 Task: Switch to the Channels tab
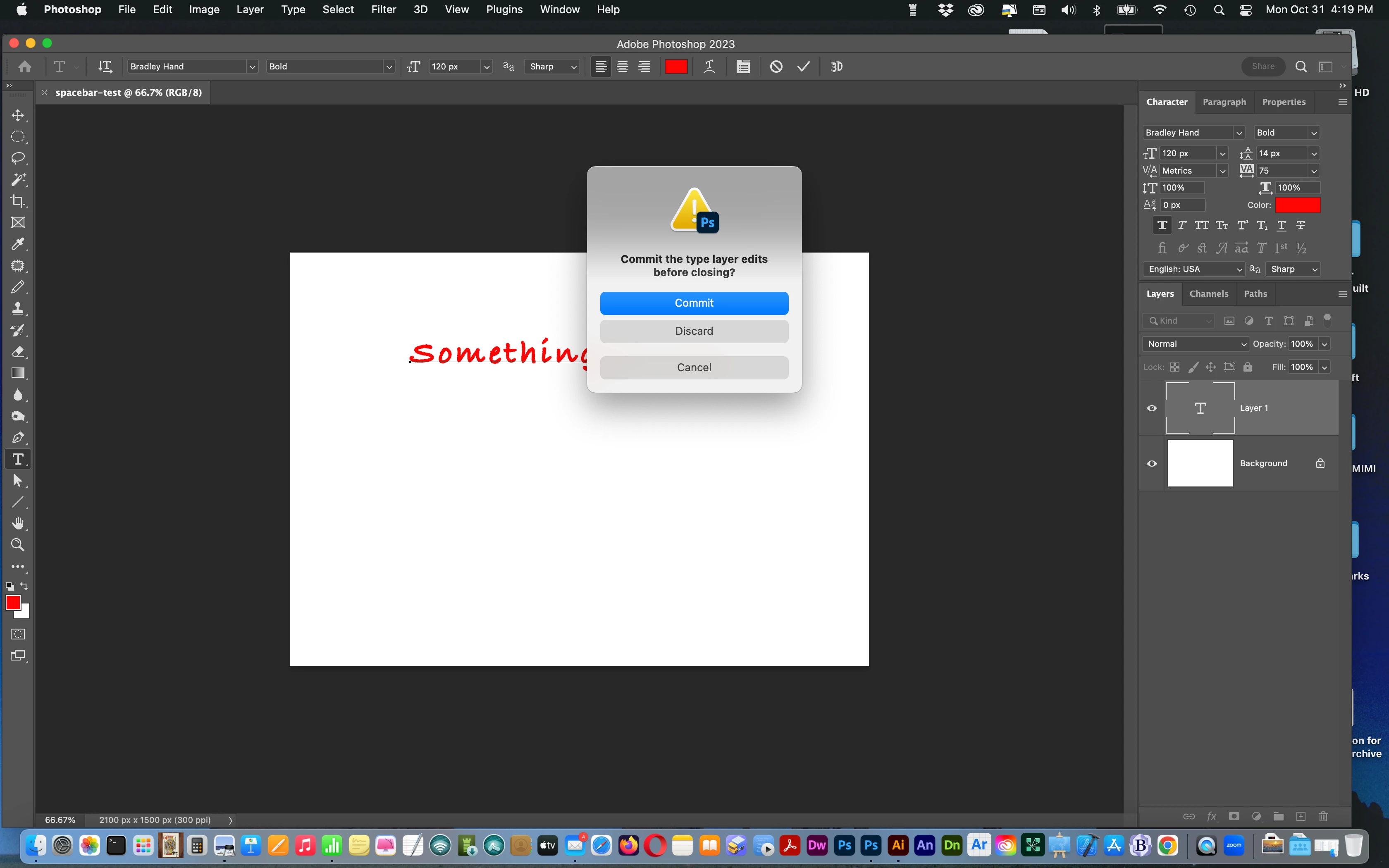(x=1209, y=294)
